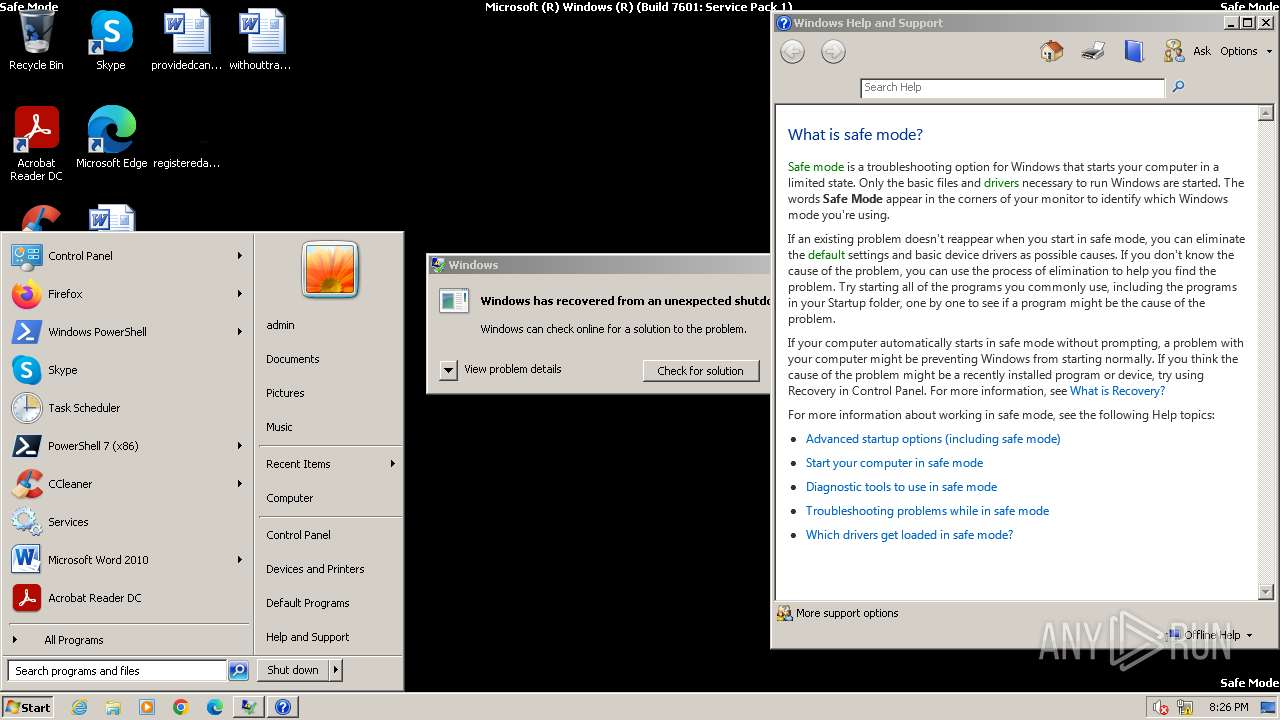Screen dimensions: 1280x720
Task: Expand CCleaner jump list arrow
Action: point(239,484)
